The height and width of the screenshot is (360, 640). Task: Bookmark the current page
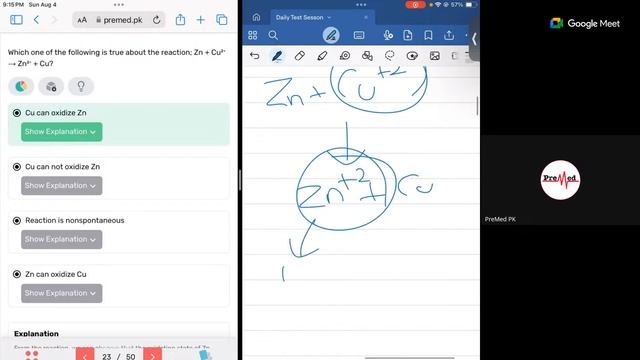pos(428,36)
